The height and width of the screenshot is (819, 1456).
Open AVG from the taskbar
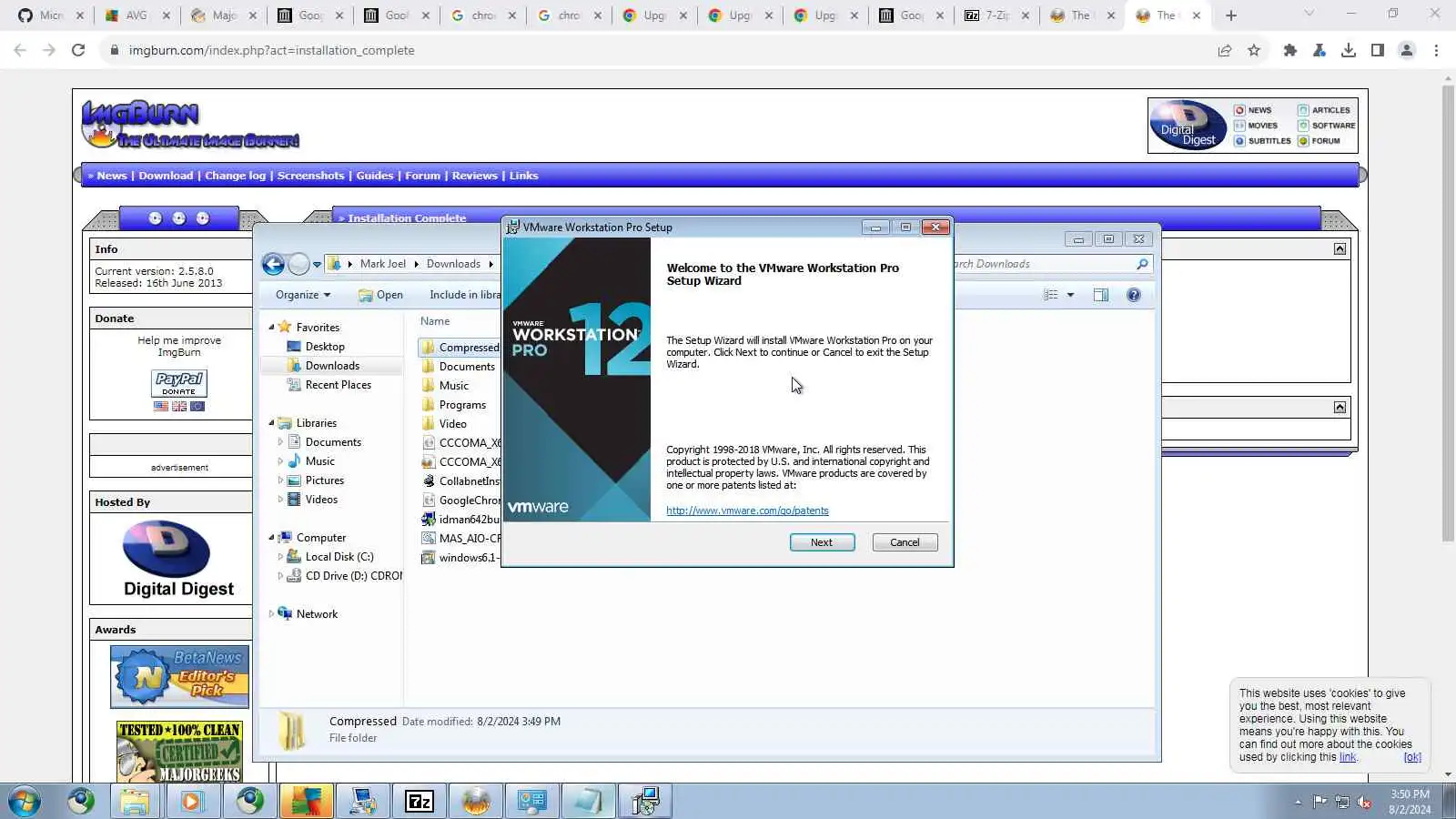pyautogui.click(x=307, y=801)
